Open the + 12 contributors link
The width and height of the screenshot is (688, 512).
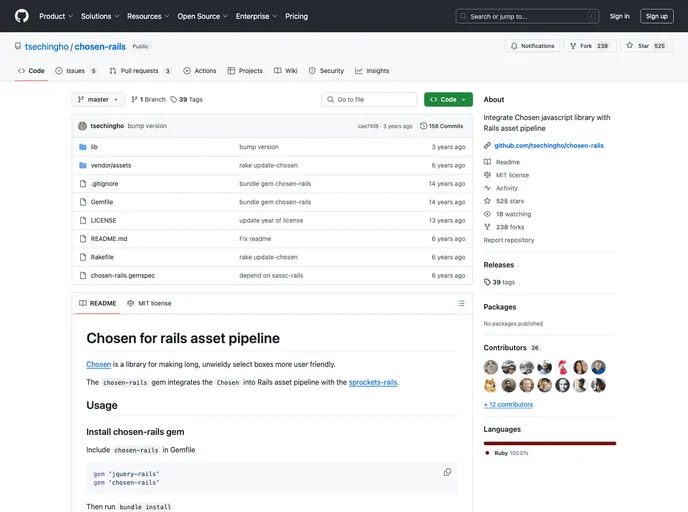click(508, 405)
